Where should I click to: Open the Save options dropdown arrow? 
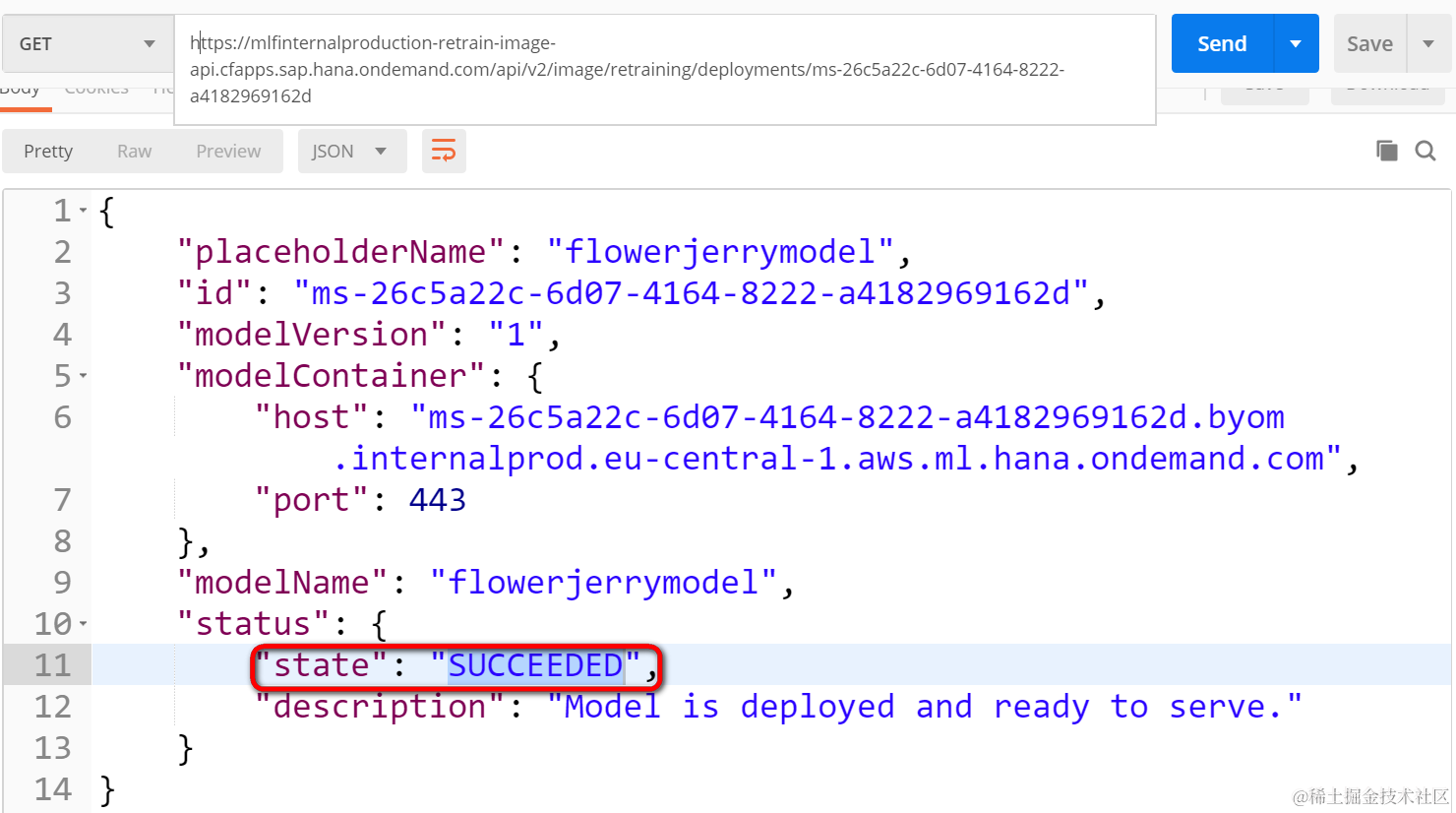1428,43
